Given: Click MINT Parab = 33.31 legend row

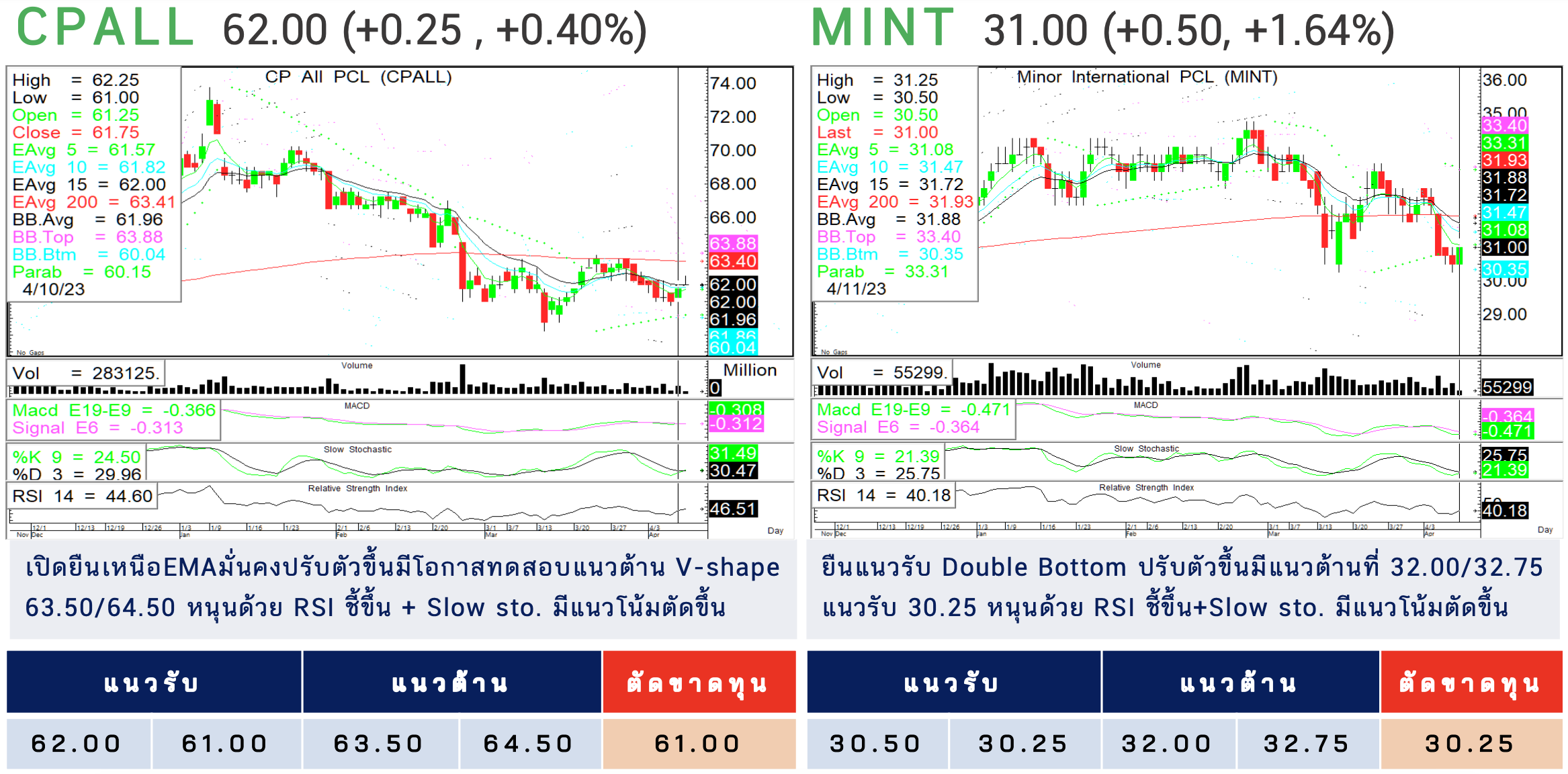Looking at the screenshot, I should (x=883, y=272).
